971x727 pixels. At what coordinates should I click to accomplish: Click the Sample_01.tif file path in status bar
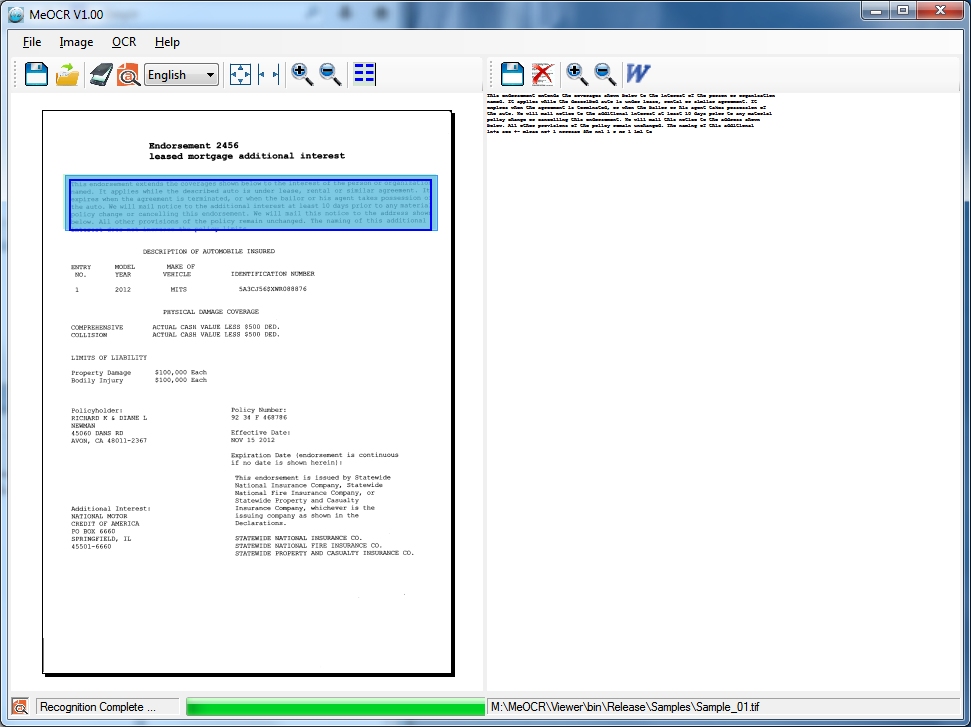pos(625,707)
